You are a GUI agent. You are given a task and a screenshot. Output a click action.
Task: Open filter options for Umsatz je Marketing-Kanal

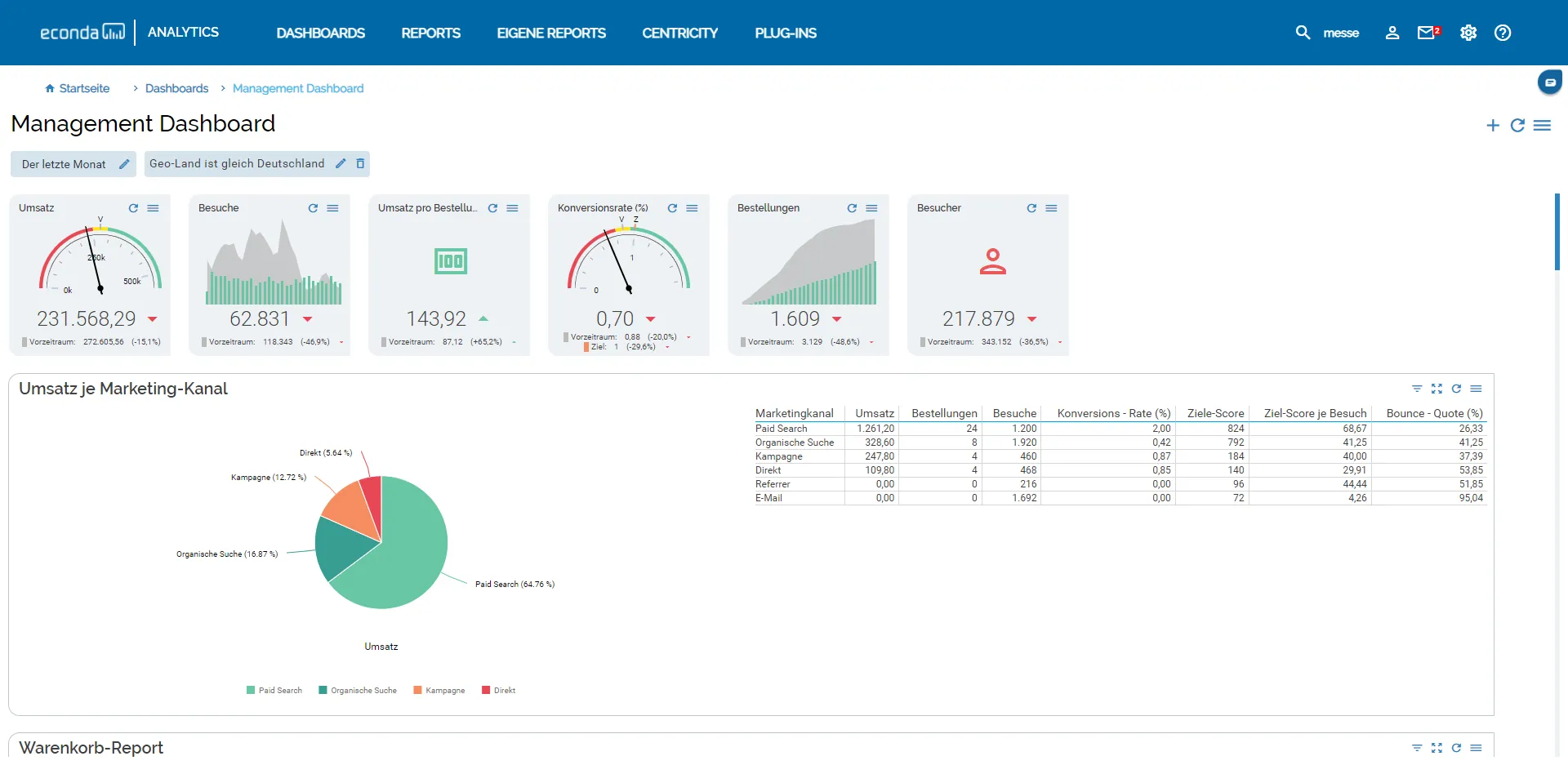click(x=1417, y=389)
